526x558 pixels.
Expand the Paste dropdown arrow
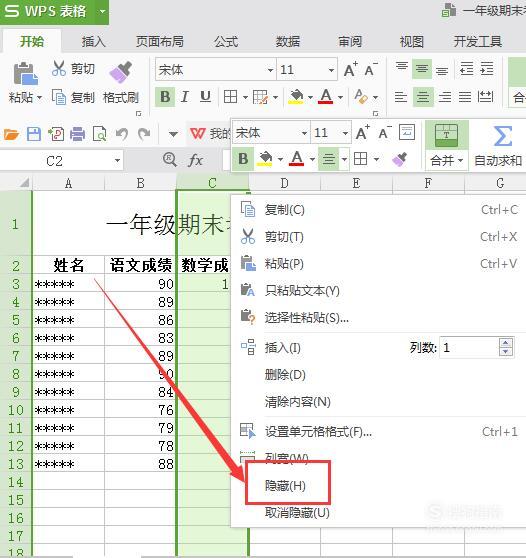click(39, 97)
